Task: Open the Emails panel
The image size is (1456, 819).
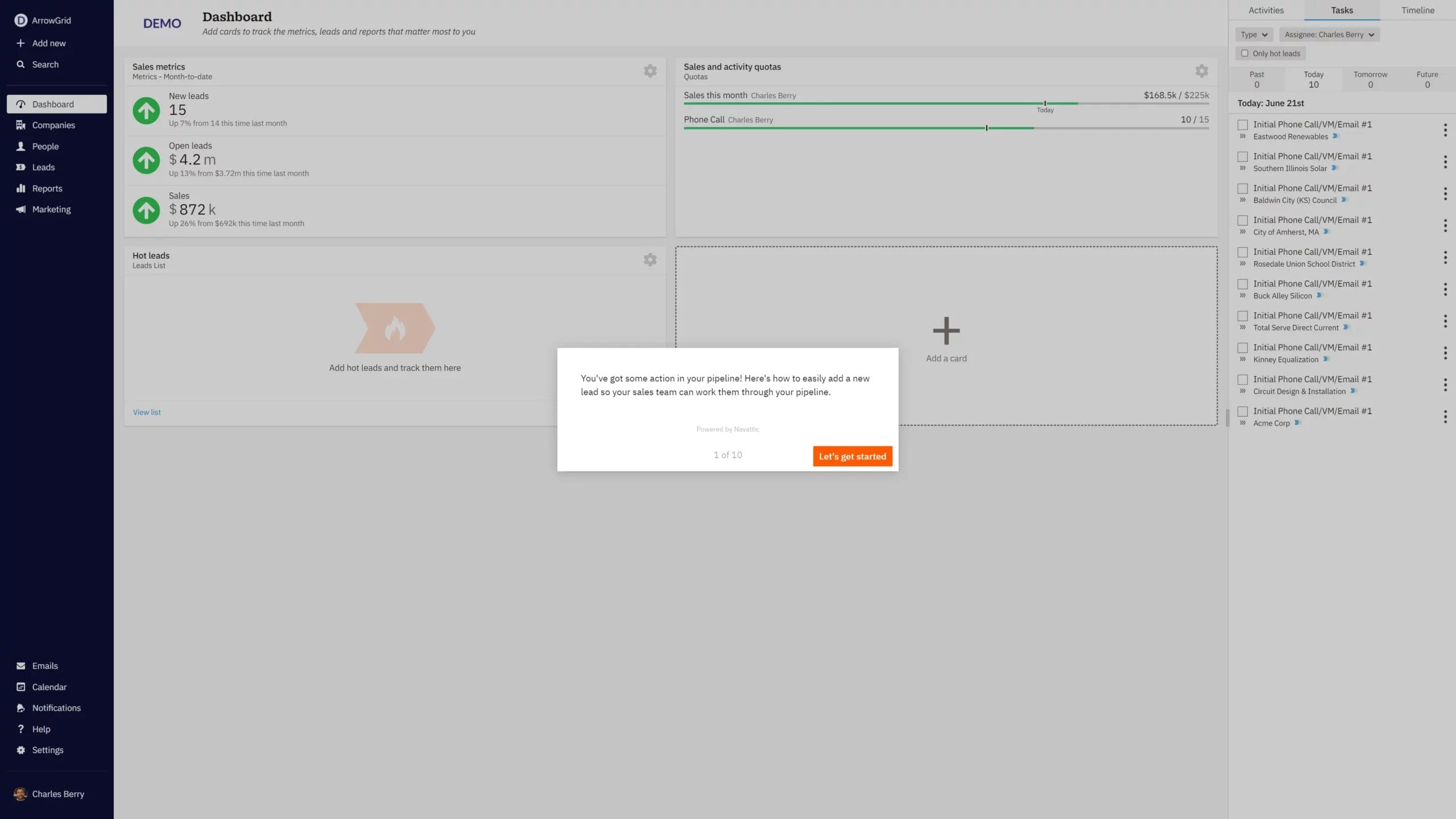Action: pyautogui.click(x=45, y=665)
